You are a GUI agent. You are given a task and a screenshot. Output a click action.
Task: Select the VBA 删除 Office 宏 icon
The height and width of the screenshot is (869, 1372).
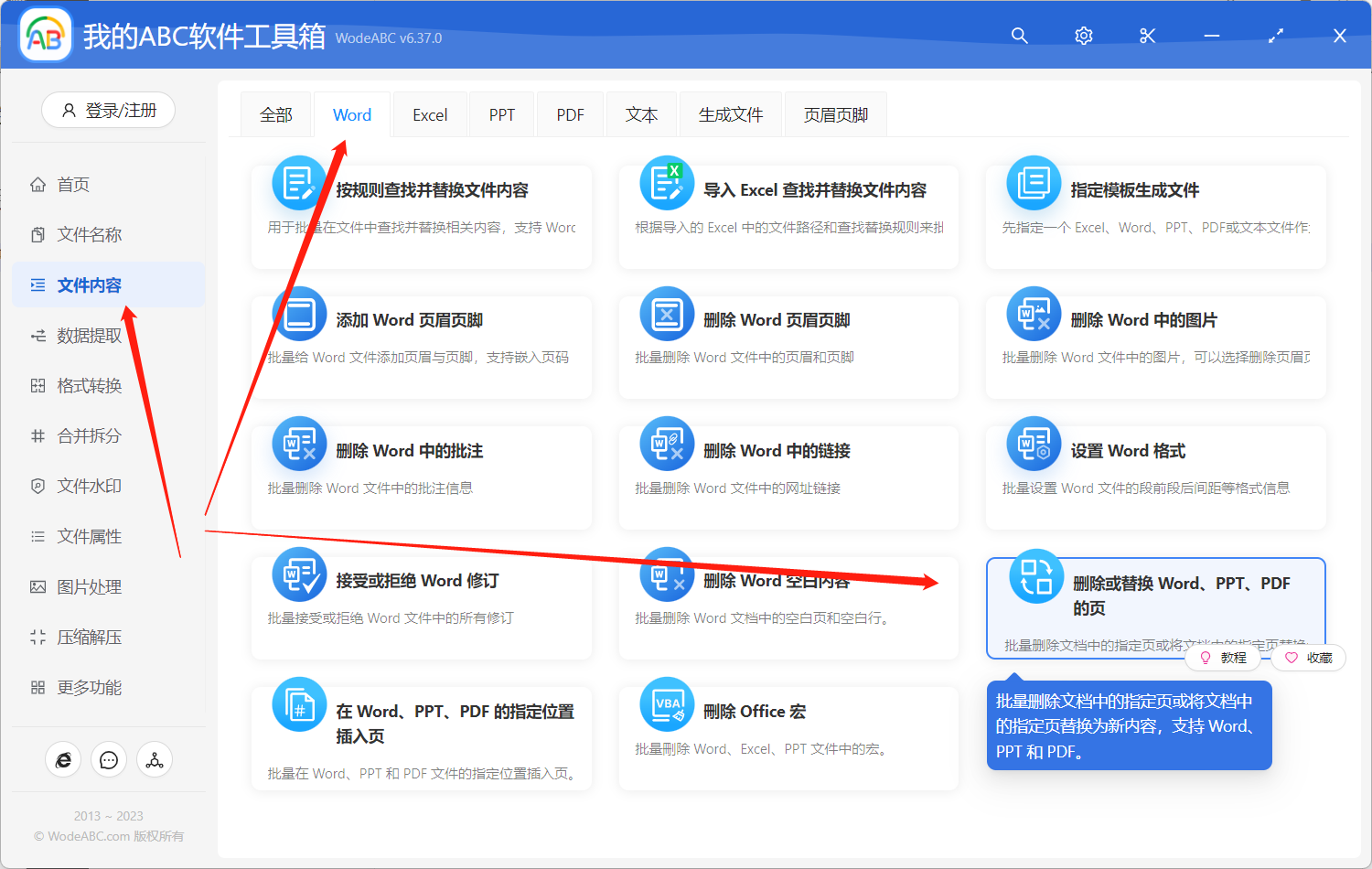(666, 704)
